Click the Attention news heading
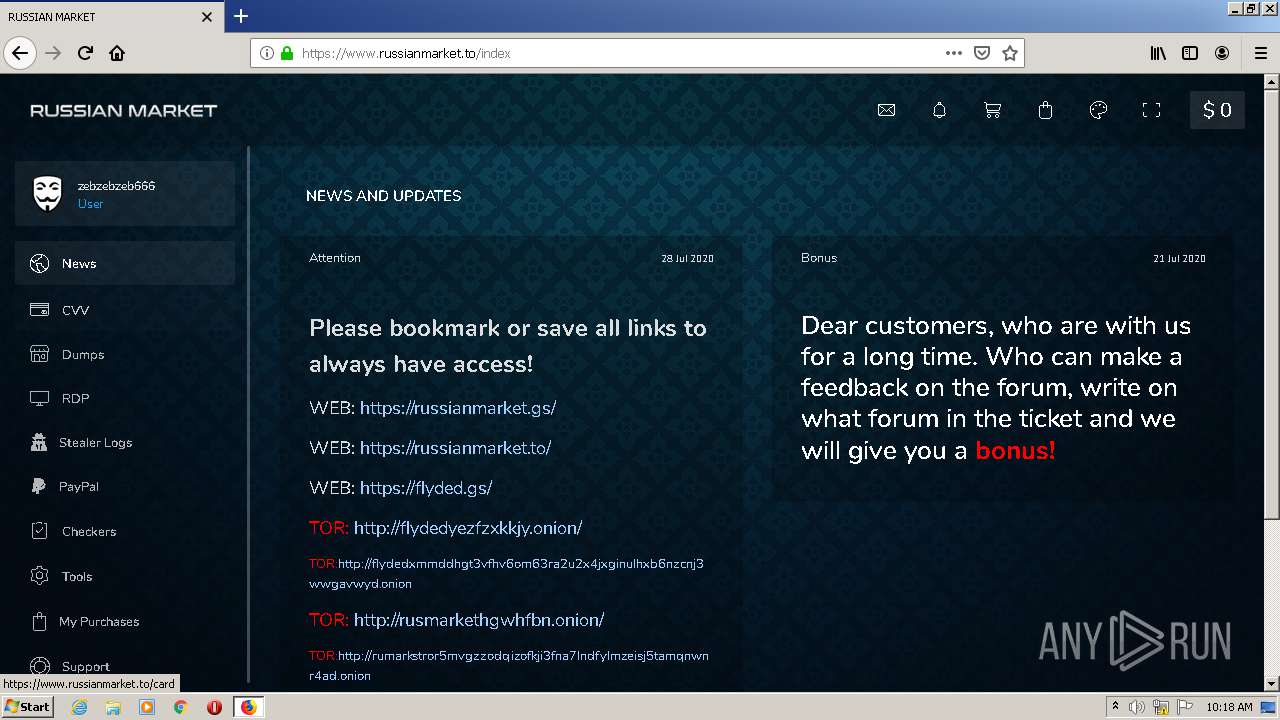This screenshot has width=1280, height=720. pyautogui.click(x=335, y=258)
